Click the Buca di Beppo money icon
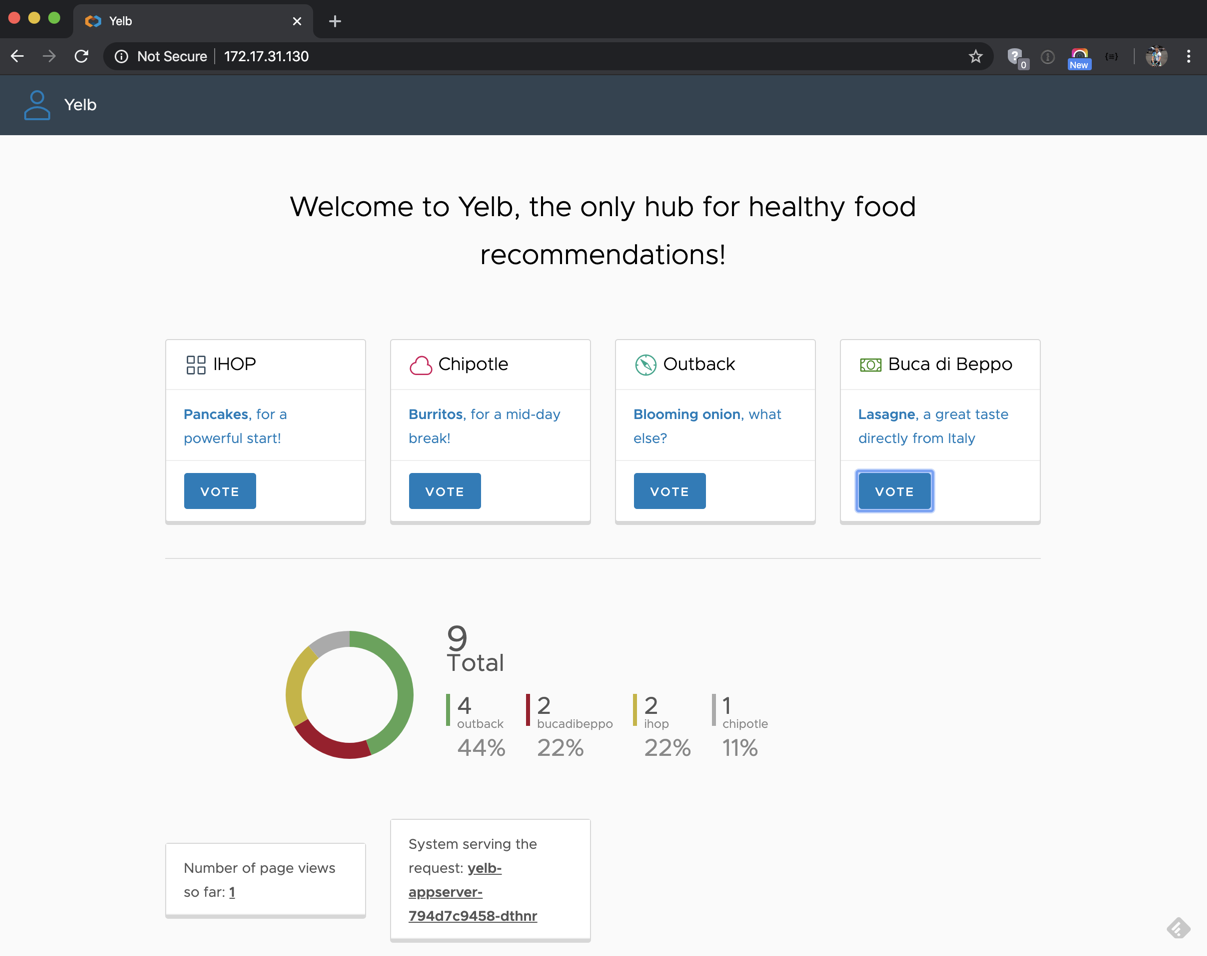 tap(871, 365)
